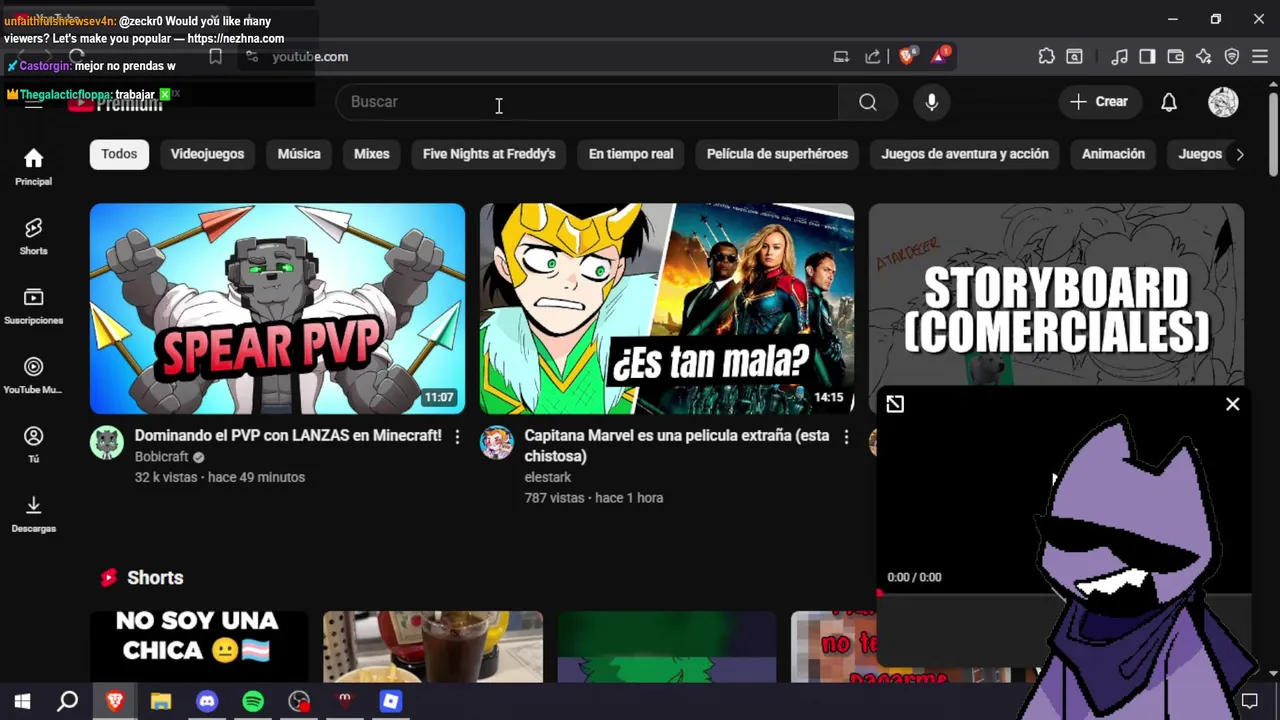This screenshot has height=720, width=1280.
Task: Select the Música chip
Action: pyautogui.click(x=299, y=154)
